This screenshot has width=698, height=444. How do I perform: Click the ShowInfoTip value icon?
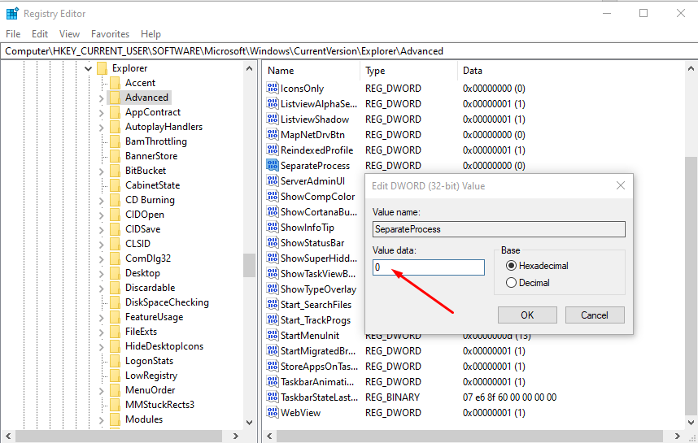point(272,227)
